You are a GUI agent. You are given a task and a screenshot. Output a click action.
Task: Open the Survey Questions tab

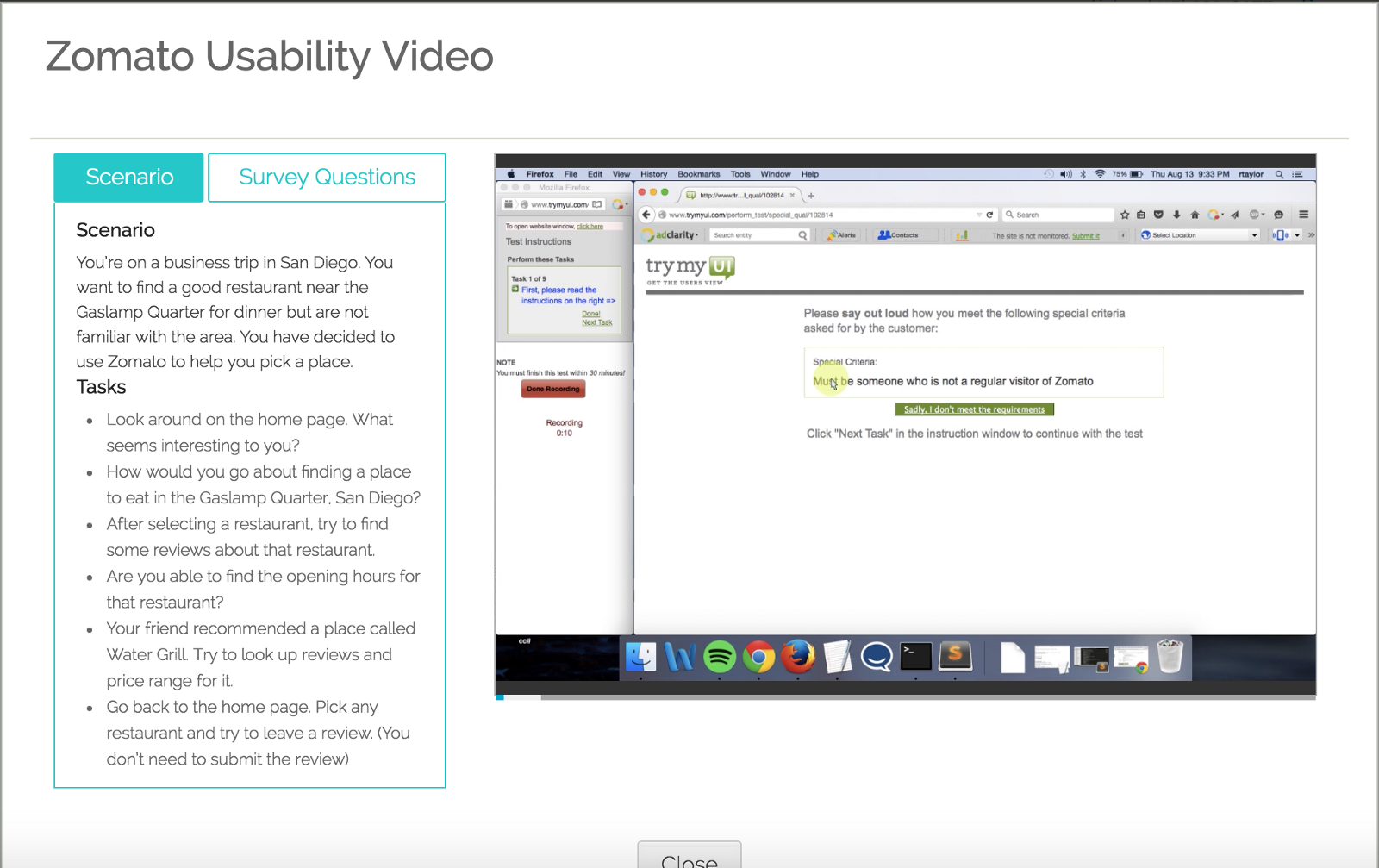pyautogui.click(x=327, y=178)
